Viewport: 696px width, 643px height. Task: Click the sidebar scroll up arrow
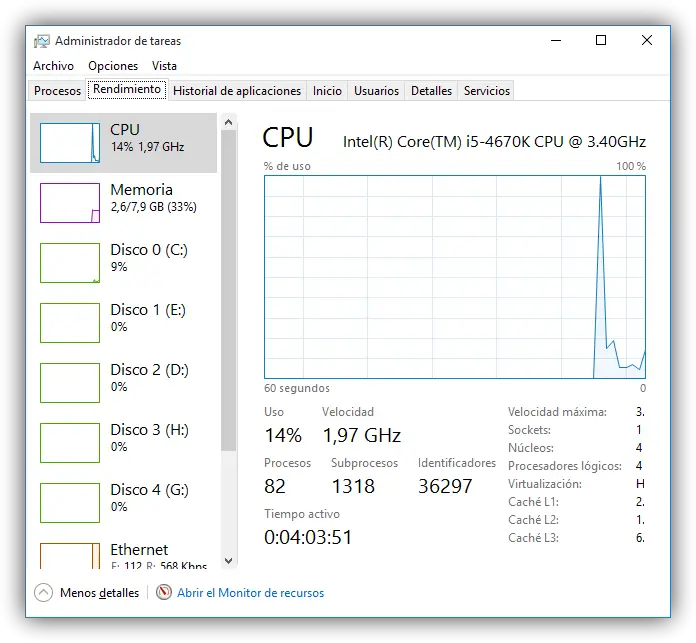pos(229,122)
